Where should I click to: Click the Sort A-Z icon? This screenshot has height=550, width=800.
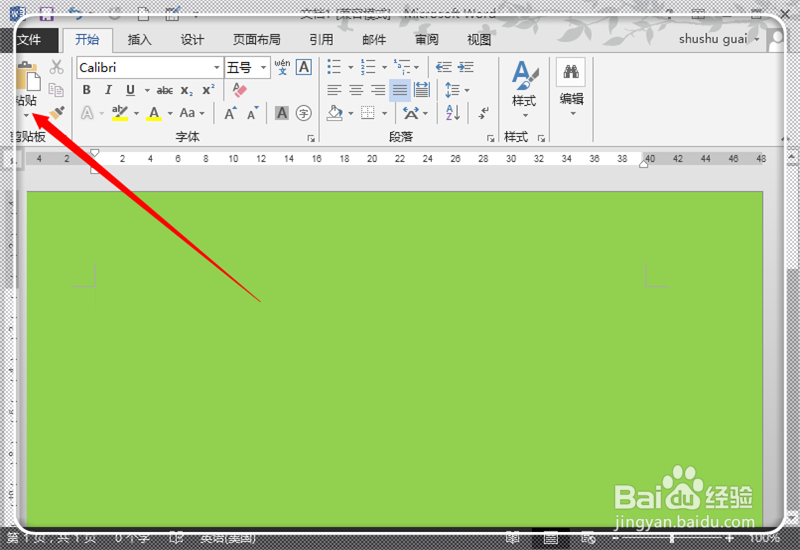[453, 113]
